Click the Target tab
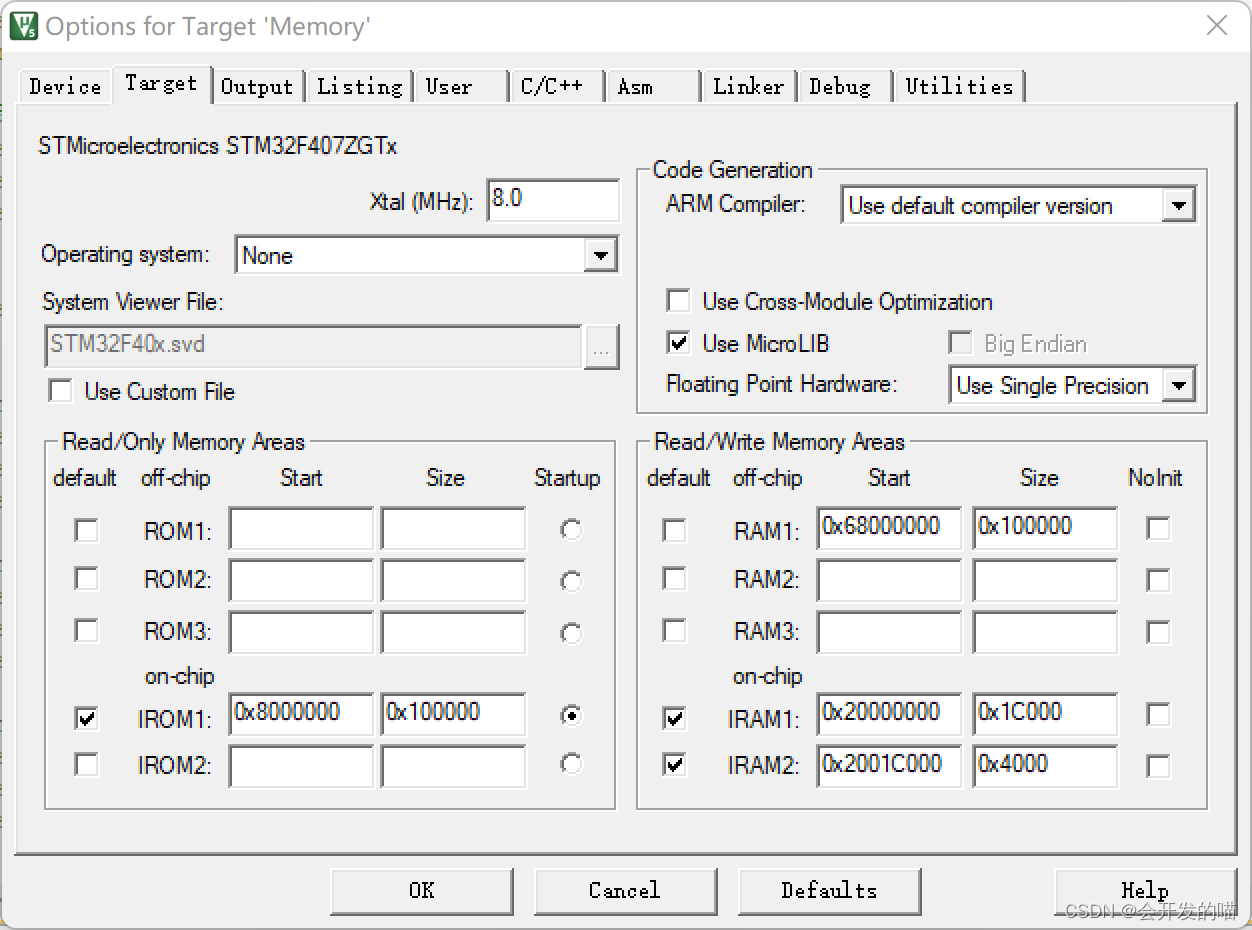1252x930 pixels. point(161,84)
